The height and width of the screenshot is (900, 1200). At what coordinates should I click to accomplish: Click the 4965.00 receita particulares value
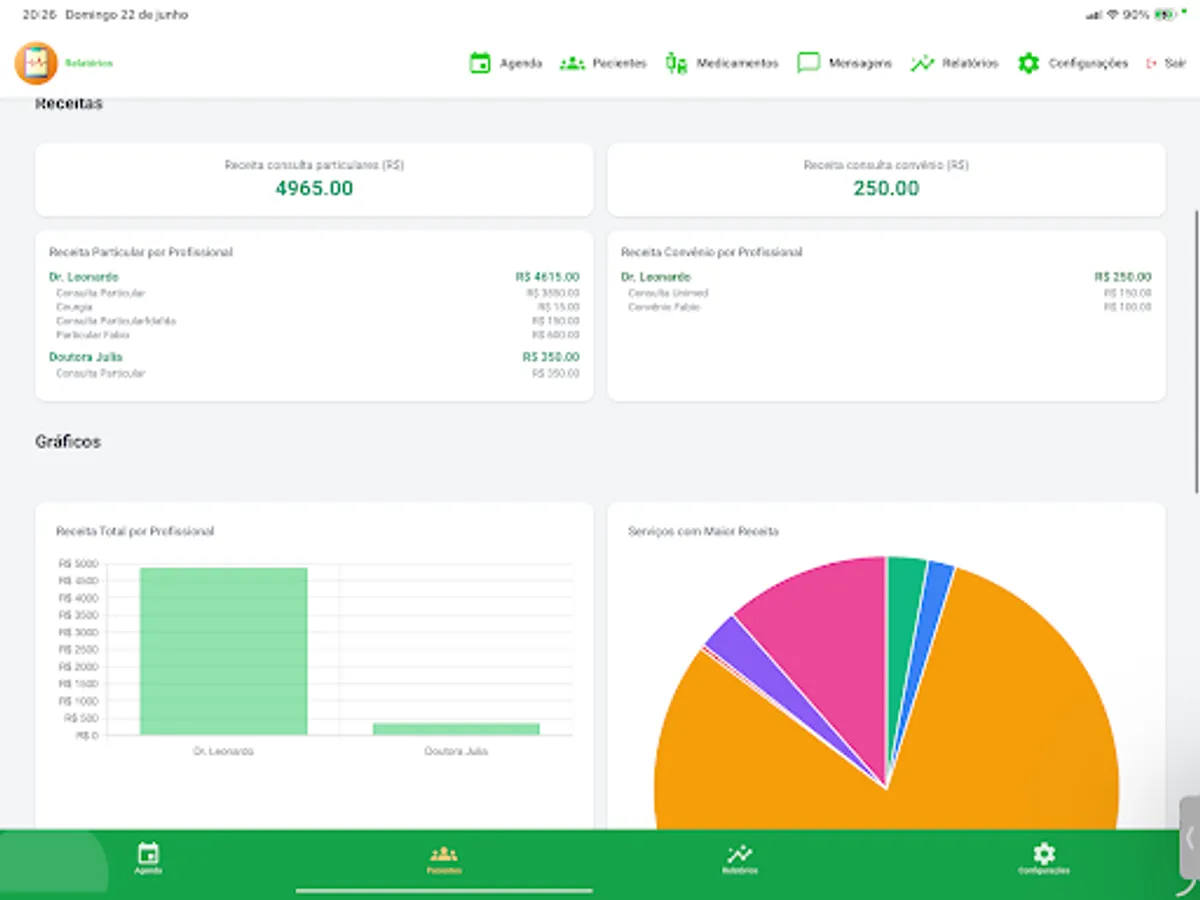pos(314,188)
